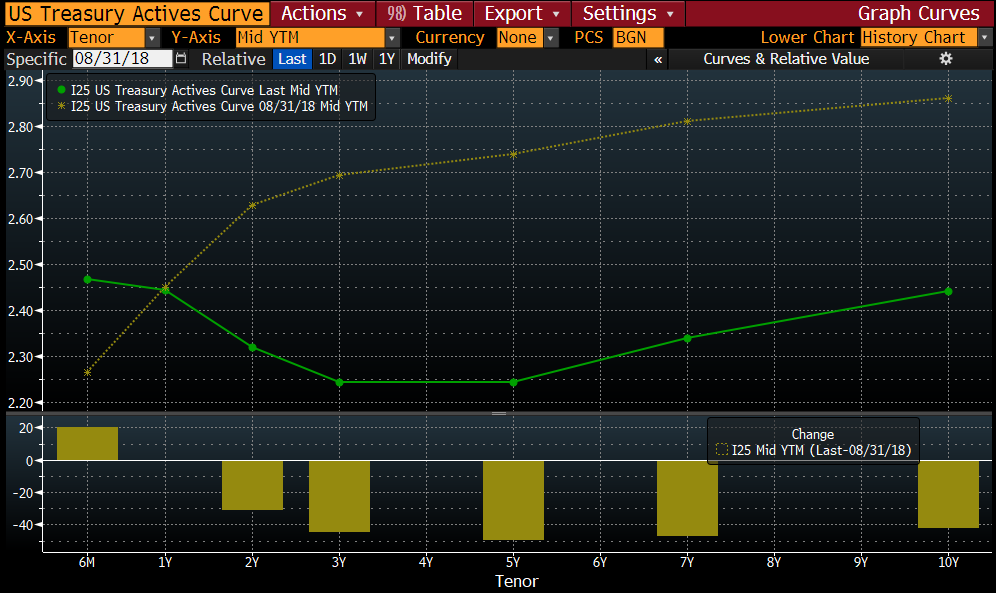
Task: Click the Modify button
Action: (x=429, y=59)
